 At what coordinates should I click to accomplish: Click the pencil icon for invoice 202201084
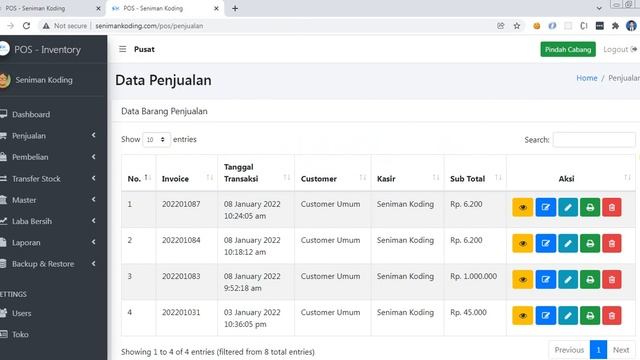[x=568, y=243]
